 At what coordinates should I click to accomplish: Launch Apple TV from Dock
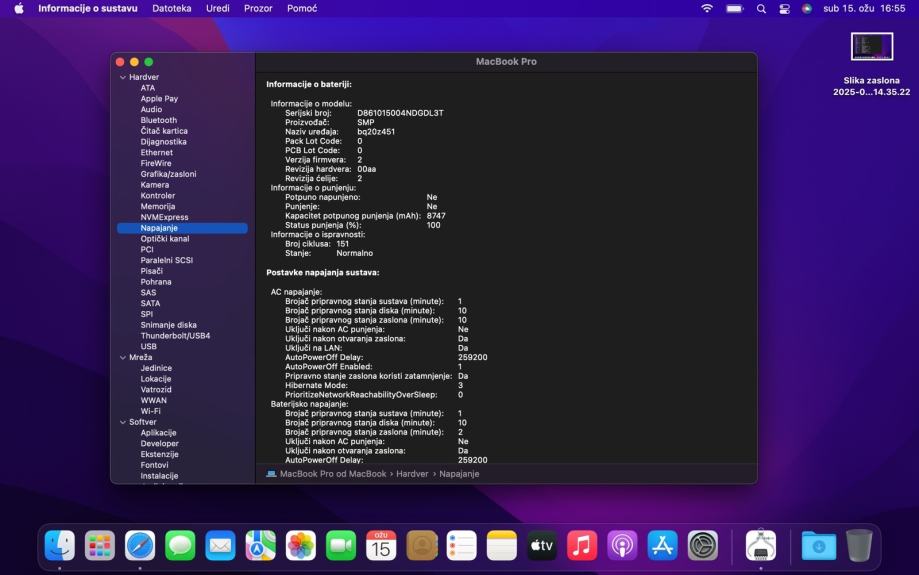coord(542,546)
